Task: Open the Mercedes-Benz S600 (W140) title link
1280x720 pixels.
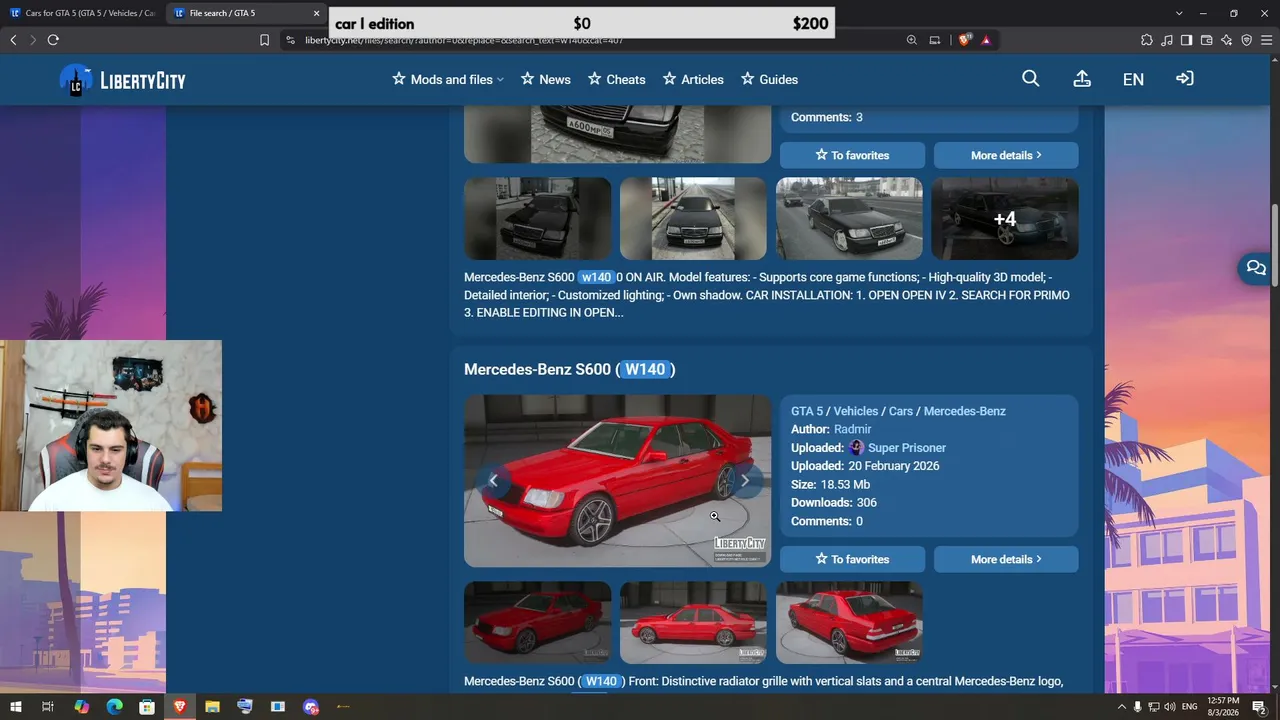Action: [569, 369]
